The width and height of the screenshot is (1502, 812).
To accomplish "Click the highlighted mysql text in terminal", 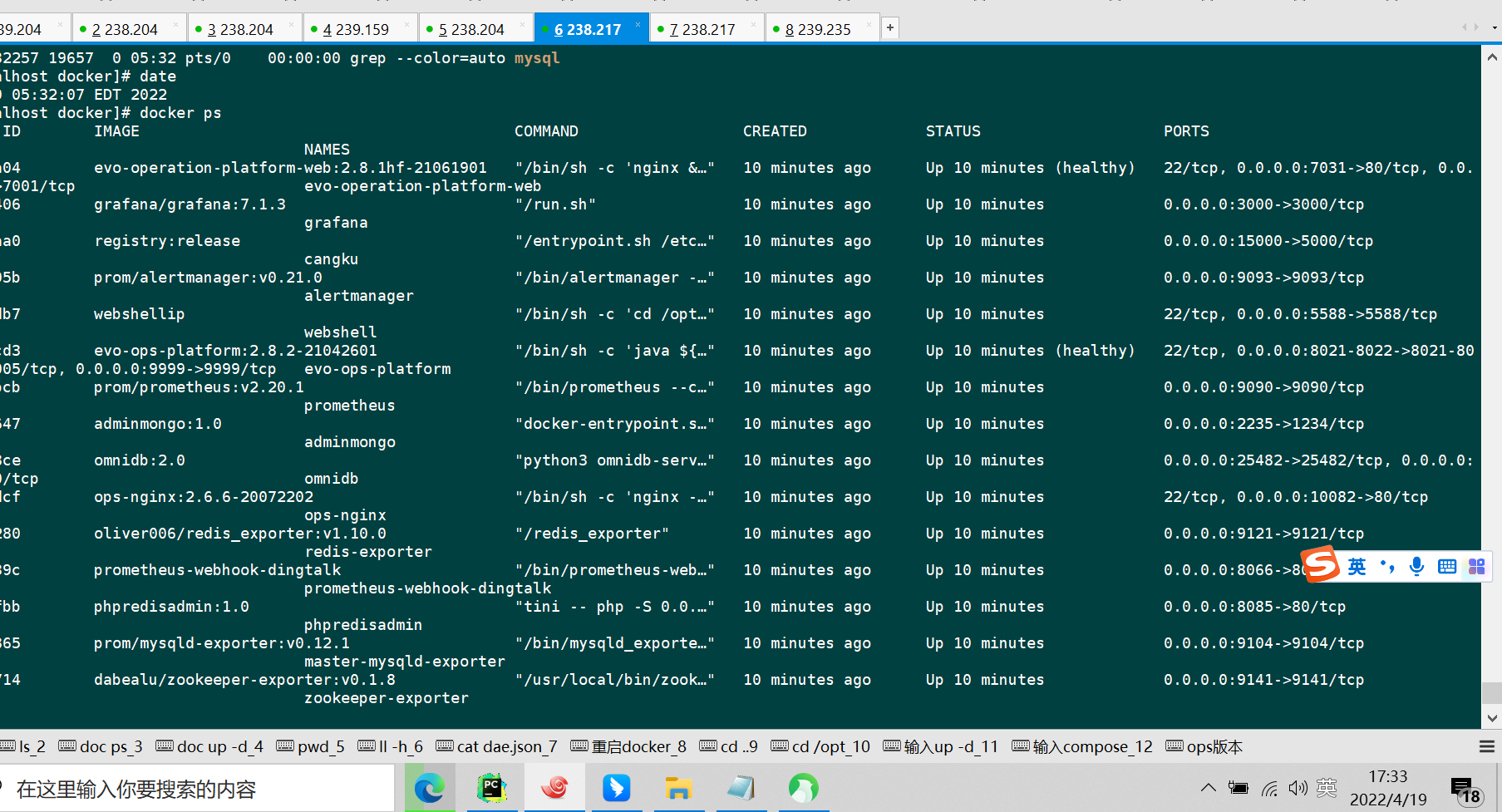I will (x=537, y=58).
